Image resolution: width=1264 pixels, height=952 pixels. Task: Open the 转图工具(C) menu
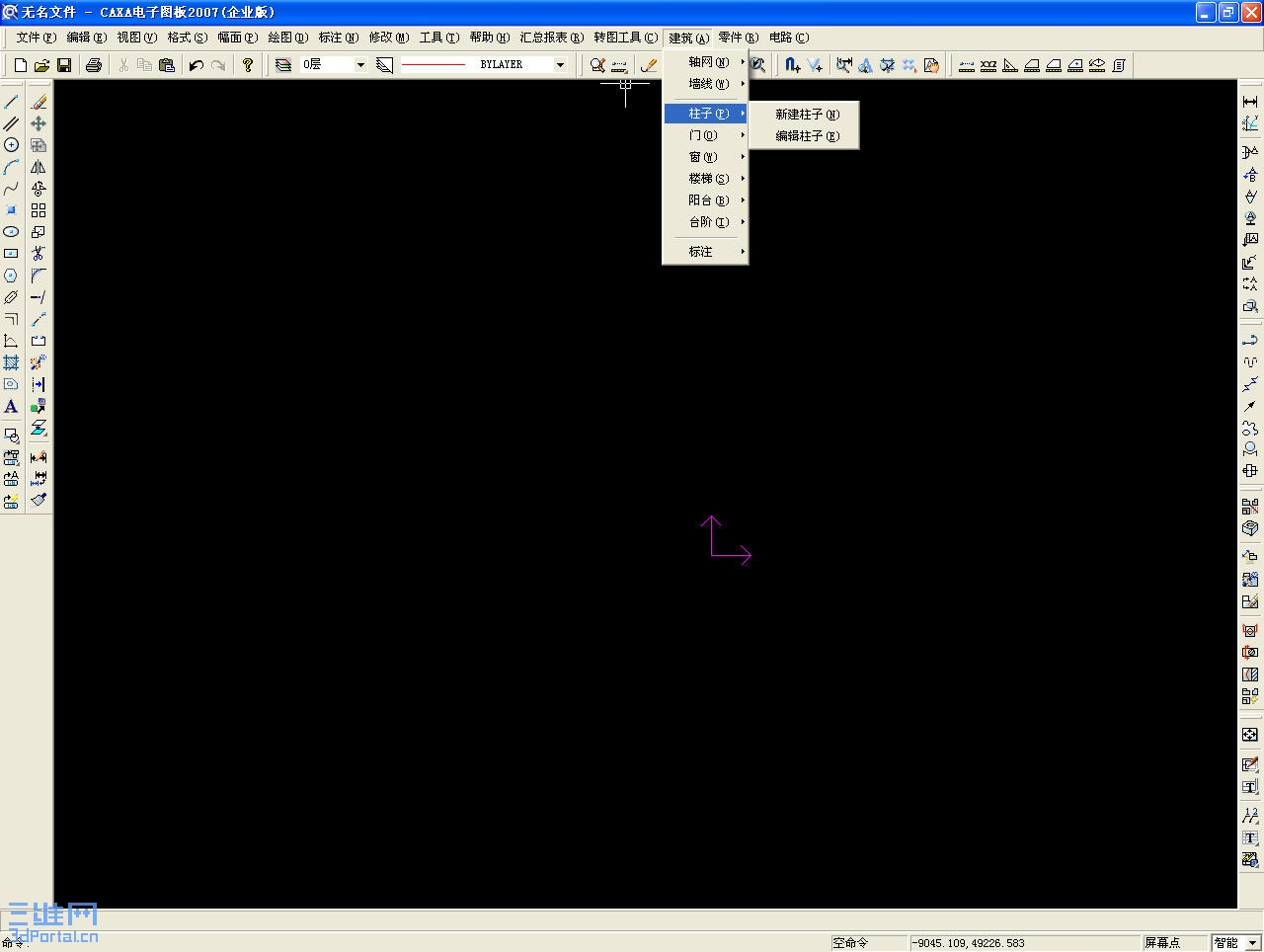point(626,38)
